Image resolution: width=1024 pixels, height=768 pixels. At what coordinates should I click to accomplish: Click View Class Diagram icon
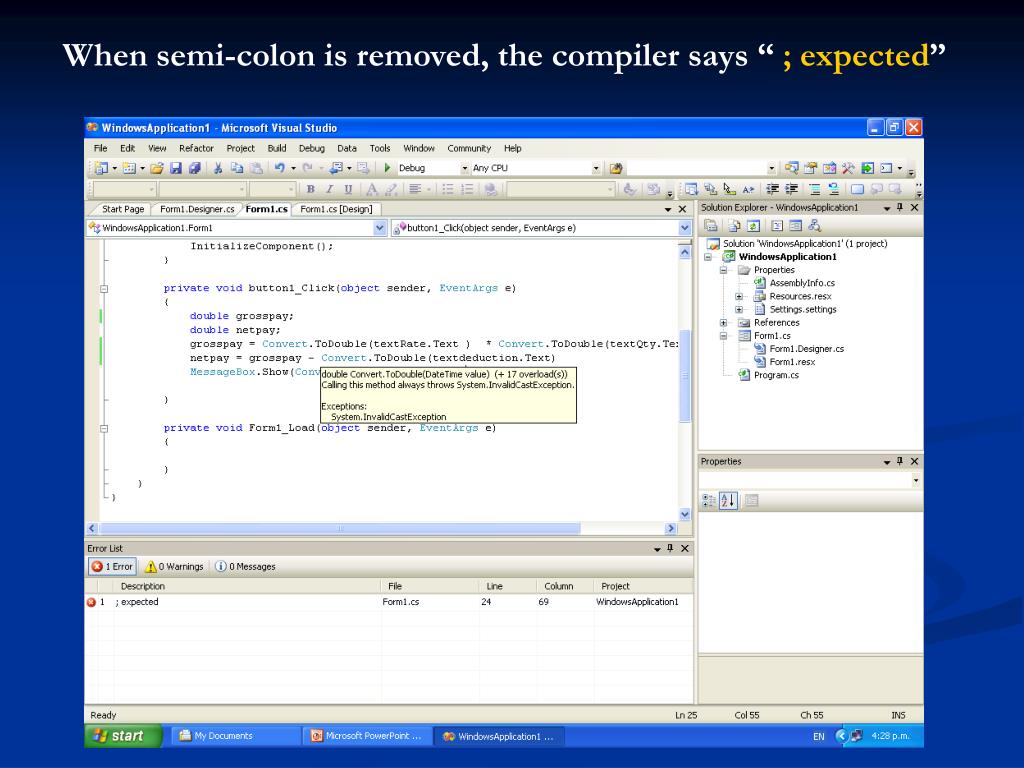coord(814,226)
